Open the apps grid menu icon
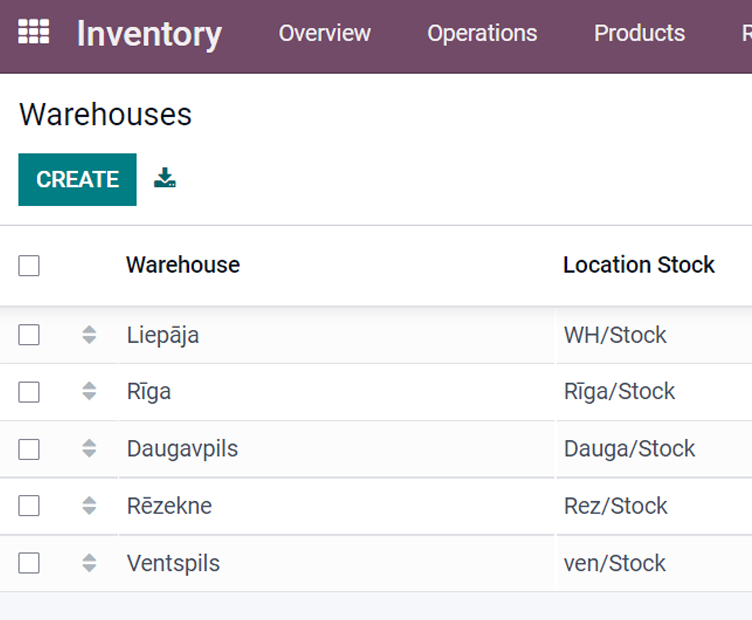The width and height of the screenshot is (752, 620). click(x=34, y=32)
